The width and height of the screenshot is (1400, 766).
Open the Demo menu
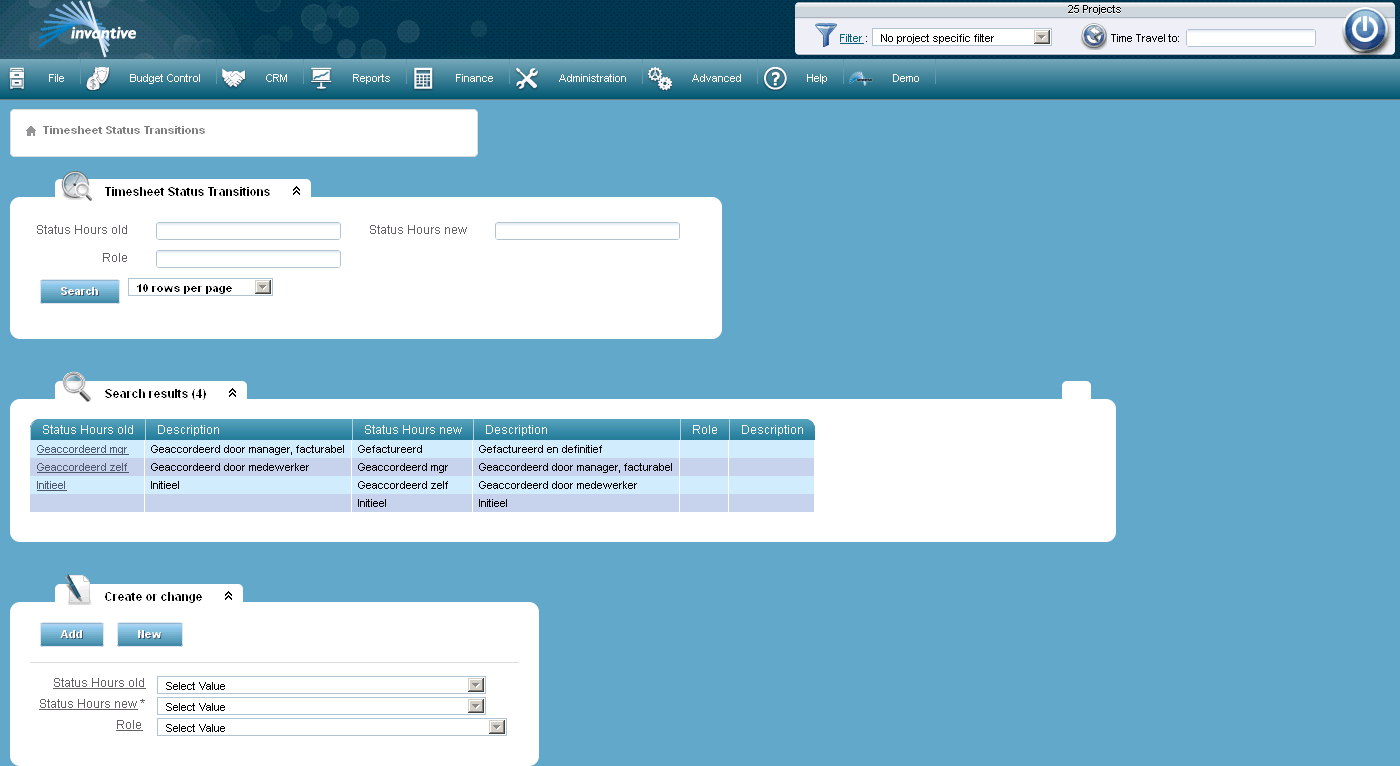pyautogui.click(x=903, y=77)
